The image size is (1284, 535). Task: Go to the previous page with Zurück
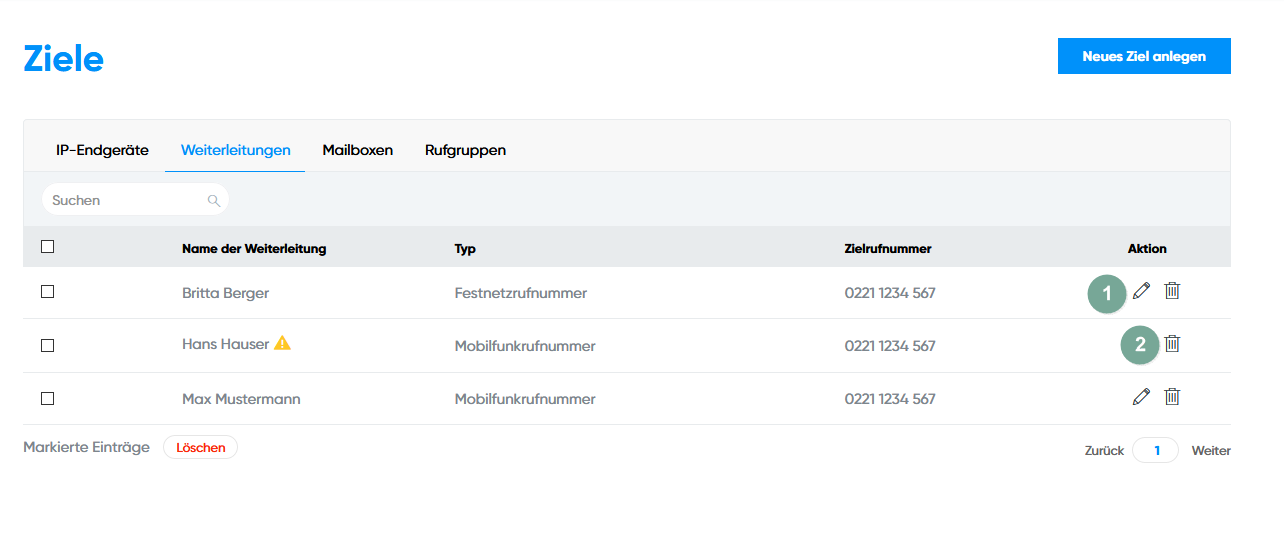1104,451
